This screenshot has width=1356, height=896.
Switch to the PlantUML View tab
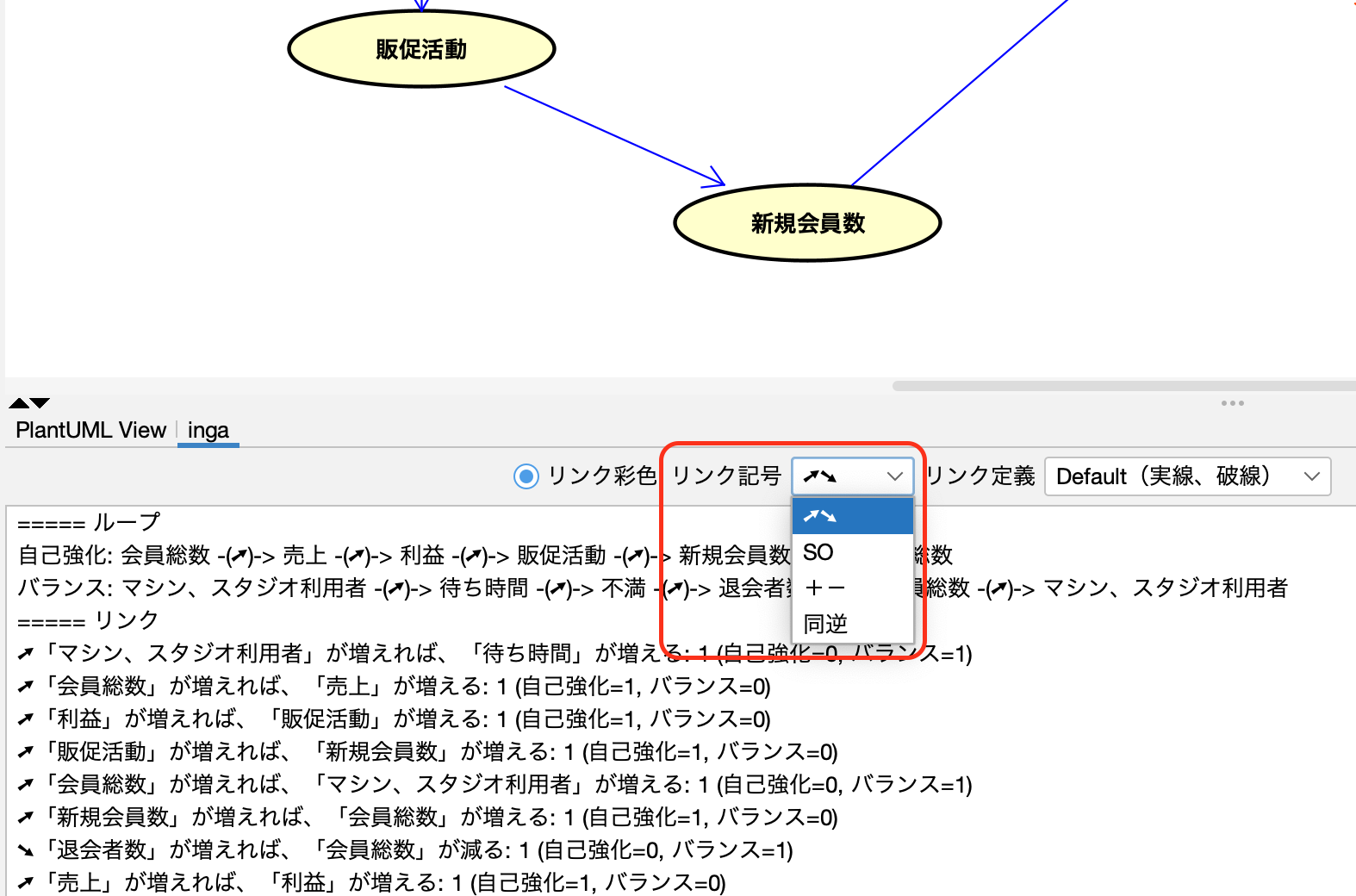click(90, 430)
